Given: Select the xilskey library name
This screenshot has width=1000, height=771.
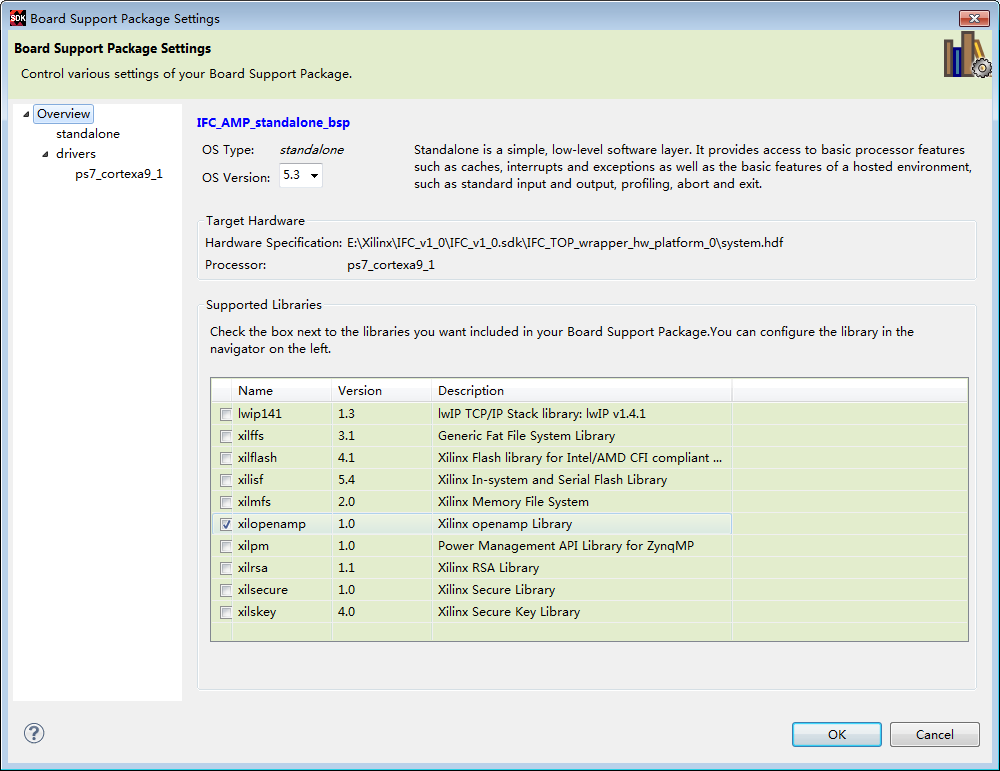Looking at the screenshot, I should coord(257,612).
